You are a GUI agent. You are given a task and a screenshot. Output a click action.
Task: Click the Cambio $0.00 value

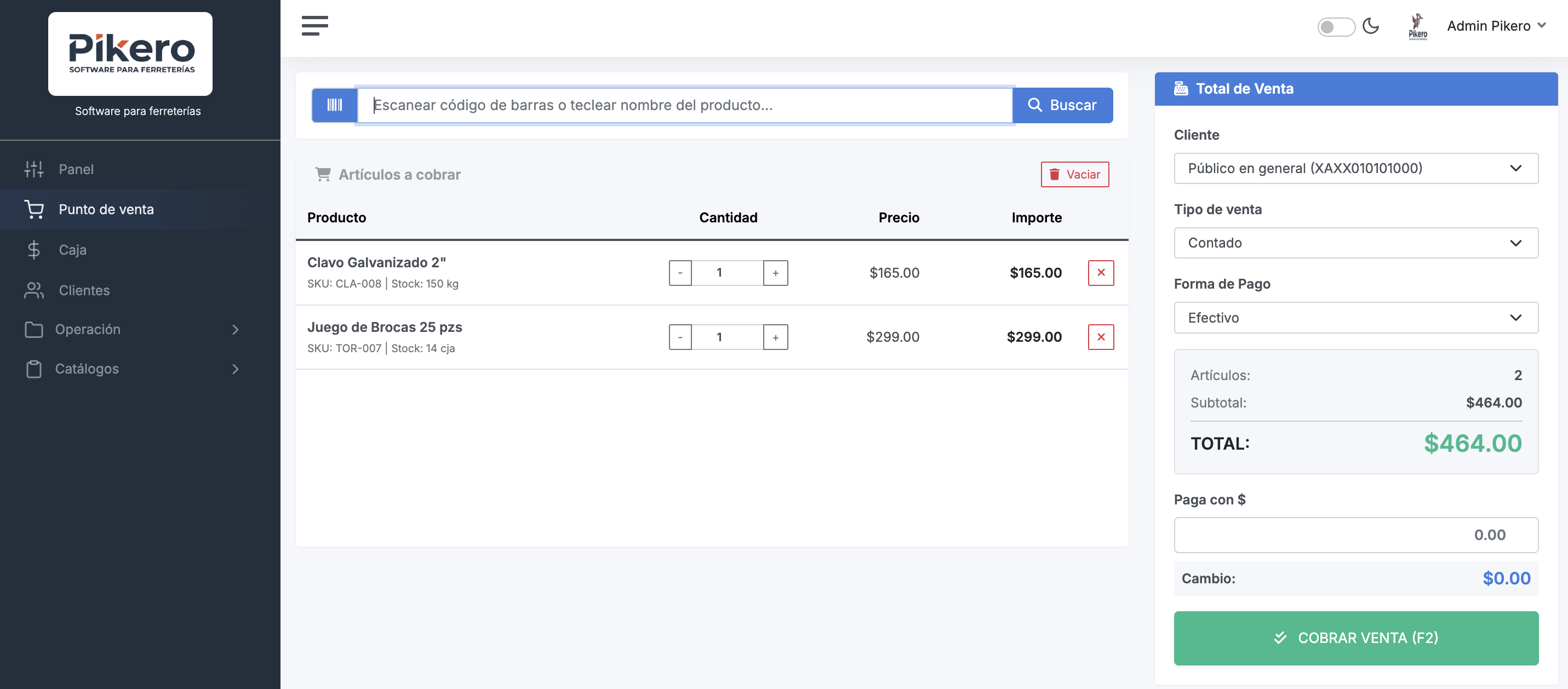coord(1506,578)
